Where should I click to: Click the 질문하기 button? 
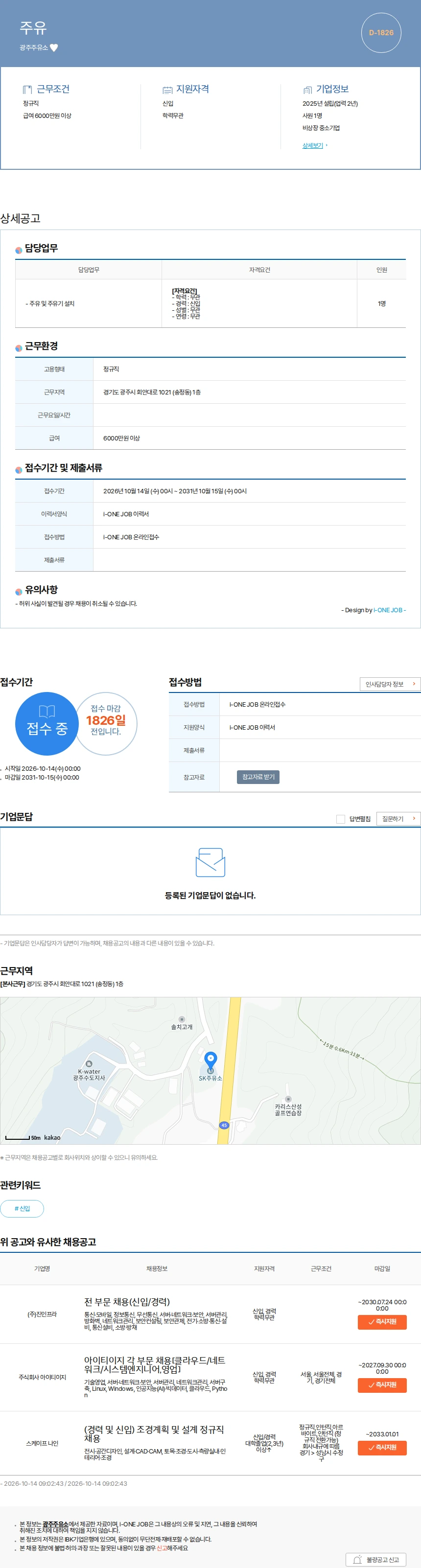click(x=398, y=819)
